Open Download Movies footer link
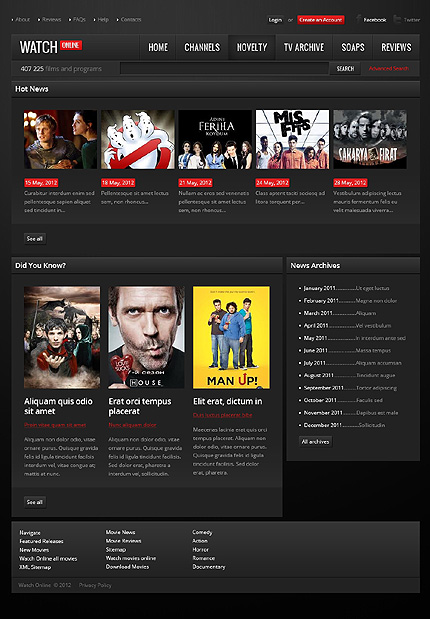The height and width of the screenshot is (619, 430). (128, 566)
